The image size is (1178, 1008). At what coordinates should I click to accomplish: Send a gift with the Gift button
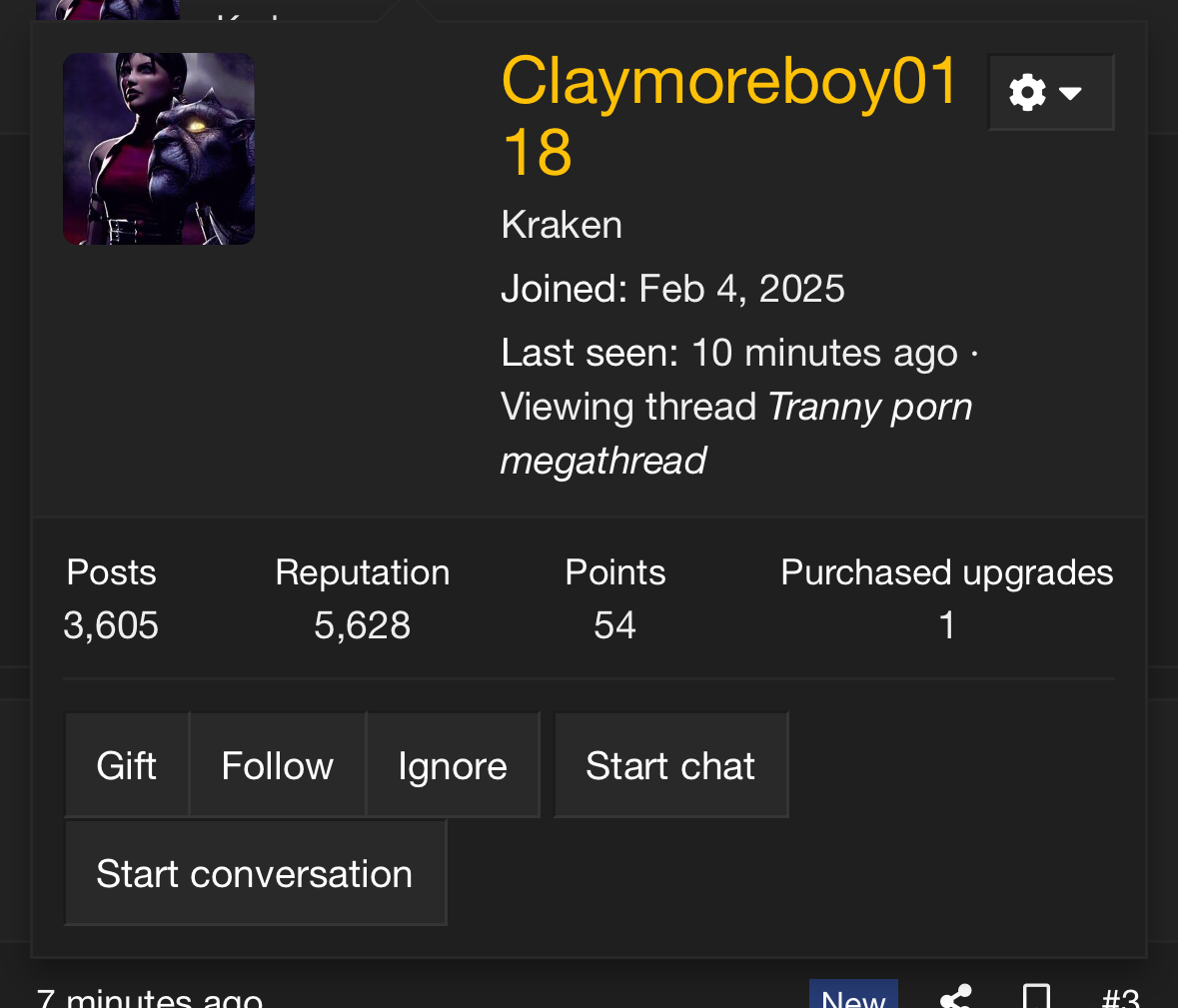126,765
